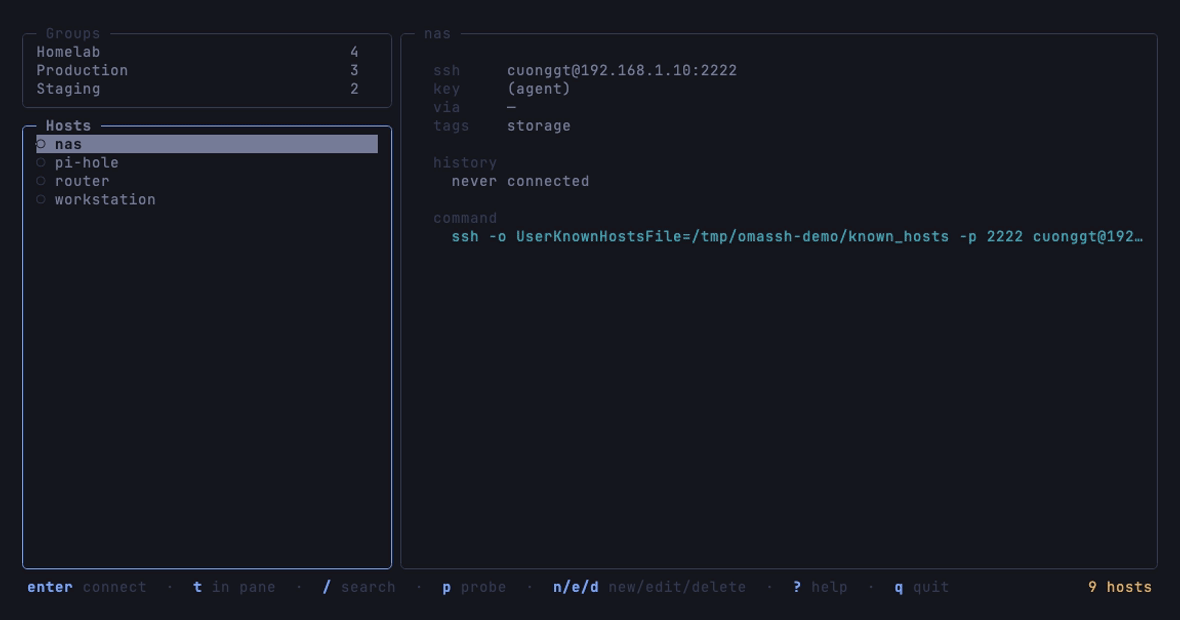Select the router host entry

click(207, 181)
